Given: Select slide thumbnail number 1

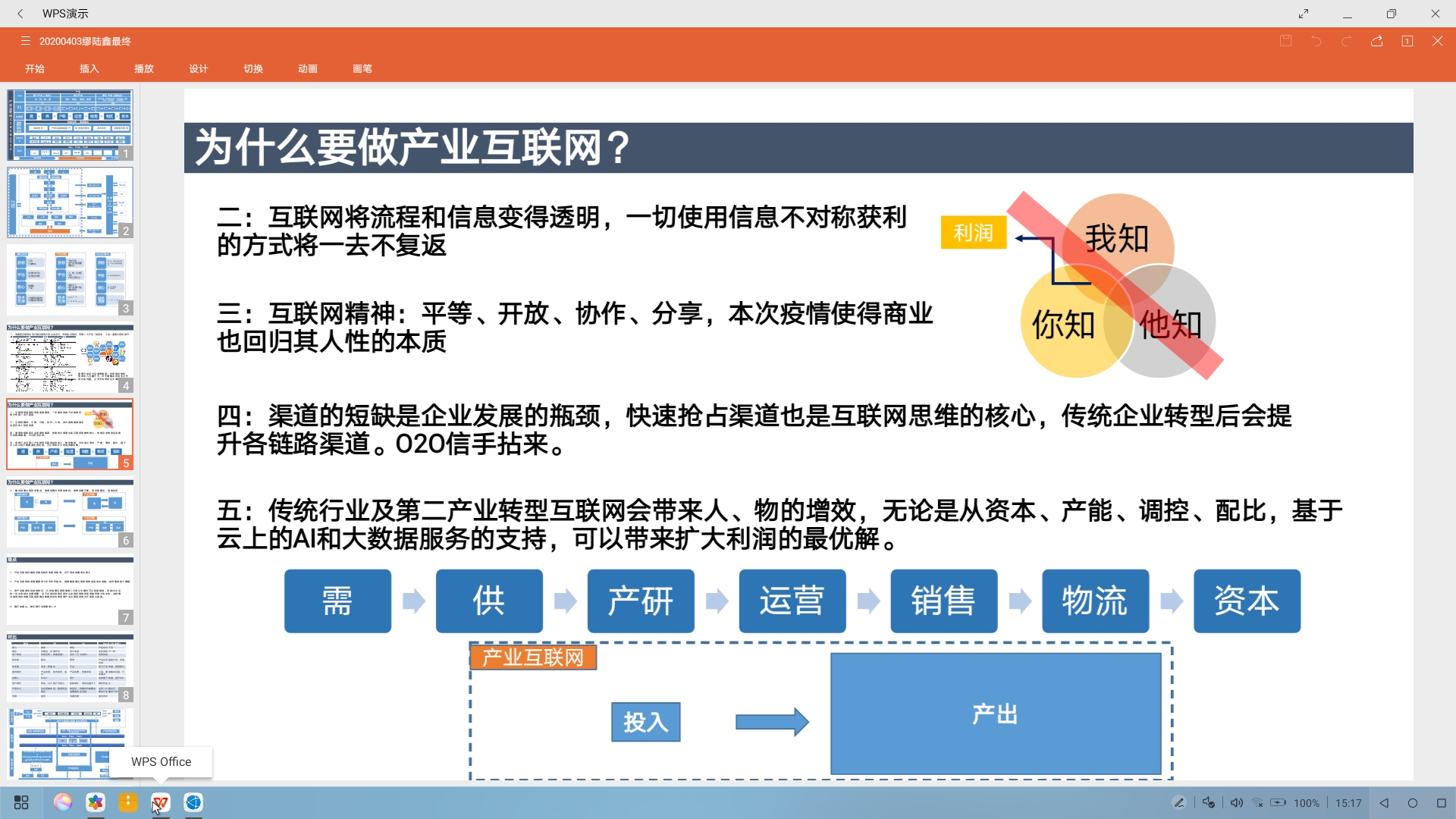Looking at the screenshot, I should [x=70, y=124].
